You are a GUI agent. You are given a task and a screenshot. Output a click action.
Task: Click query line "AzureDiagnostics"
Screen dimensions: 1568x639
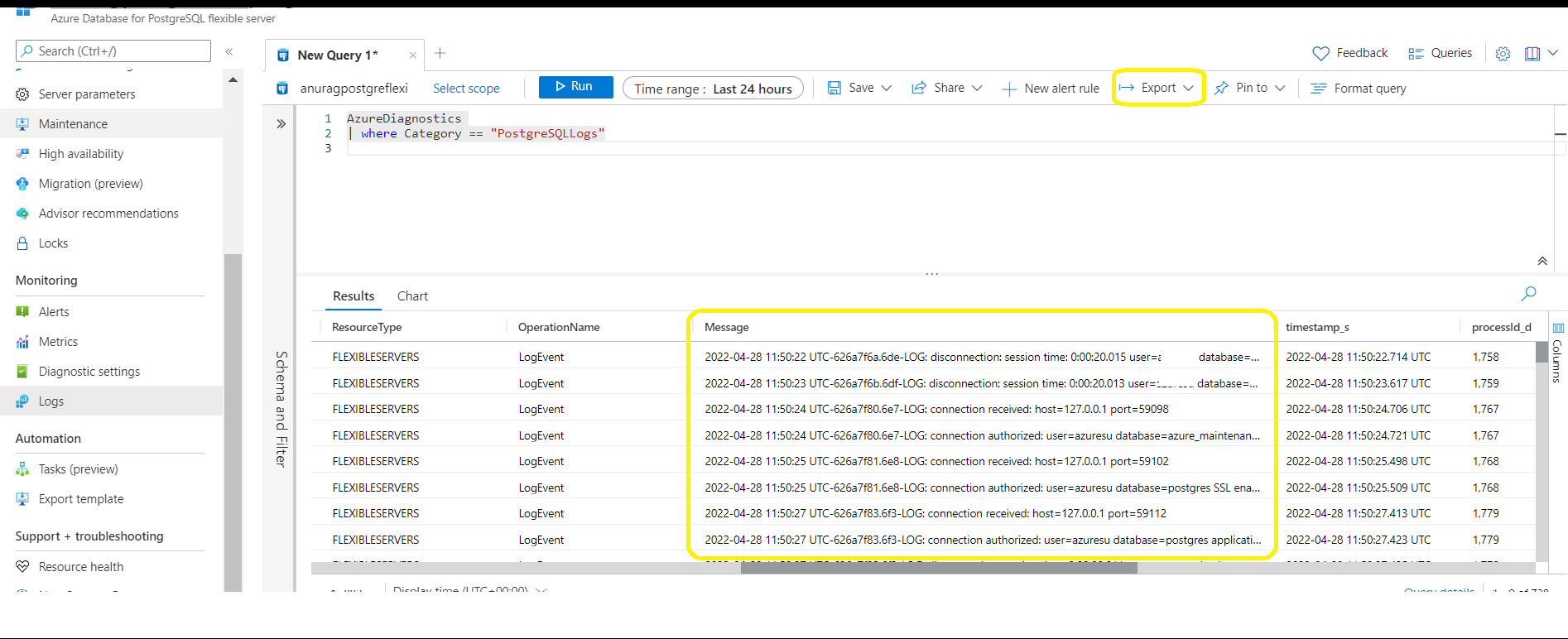pos(404,118)
